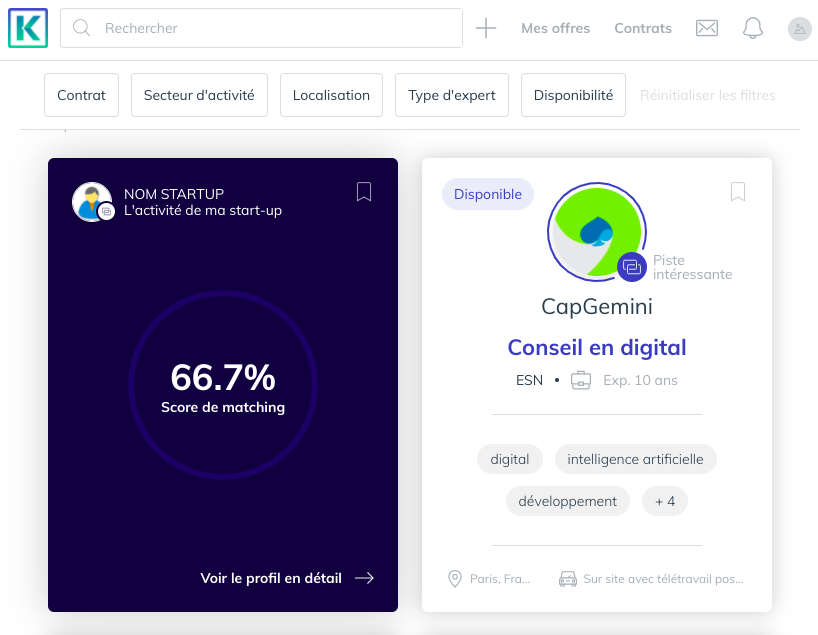818x635 pixels.
Task: Click the NOM STARTUP avatar icon
Action: pos(91,201)
